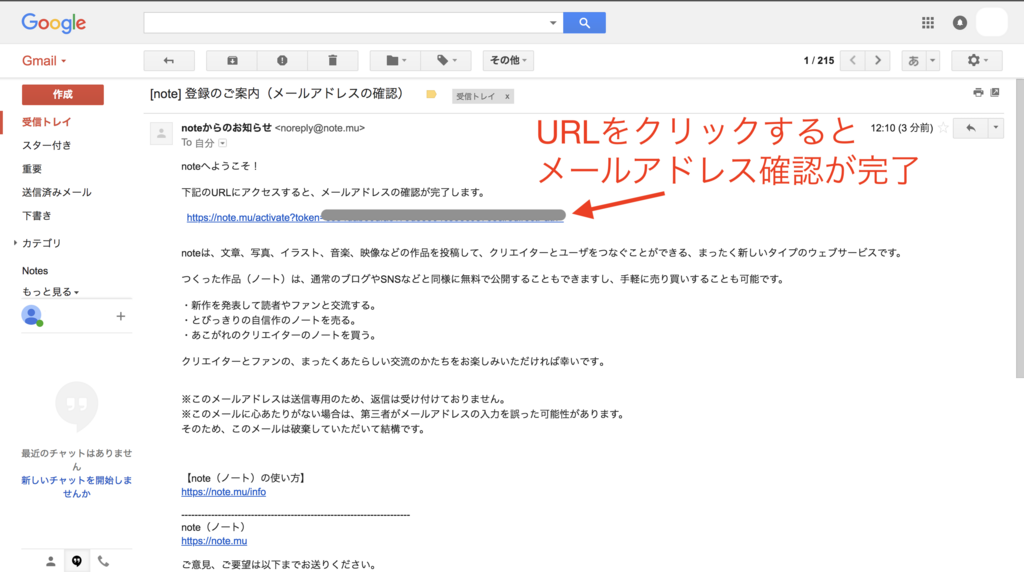
Task: Click the blue search button
Action: coord(584,23)
